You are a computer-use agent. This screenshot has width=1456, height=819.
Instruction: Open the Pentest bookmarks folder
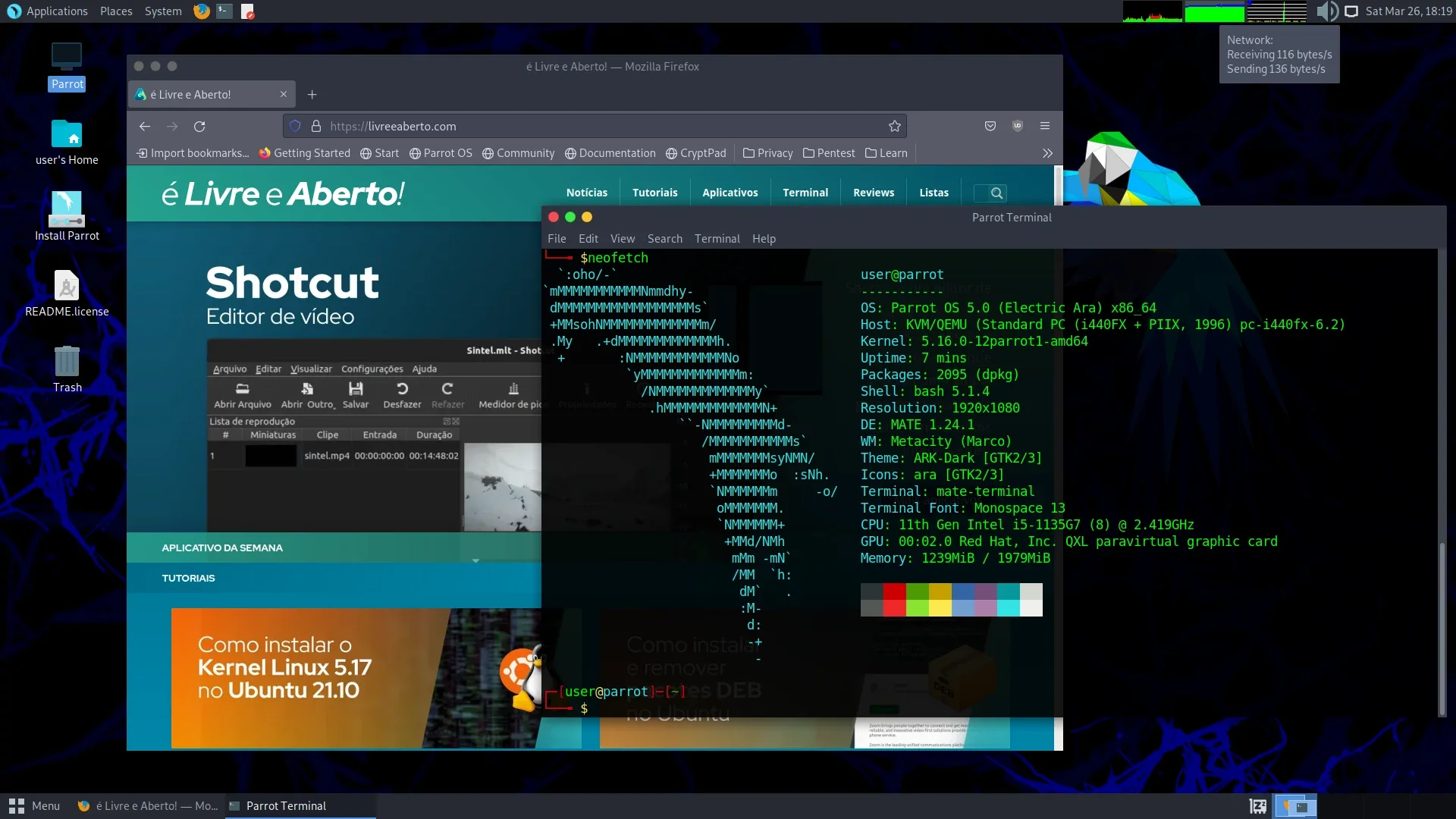829,153
